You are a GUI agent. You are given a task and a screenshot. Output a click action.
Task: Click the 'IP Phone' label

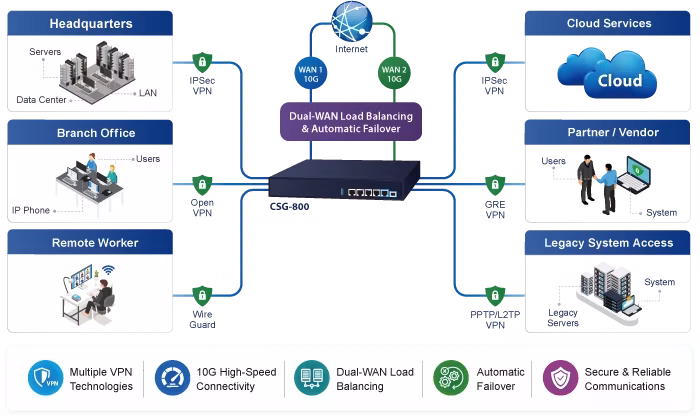[x=31, y=210]
